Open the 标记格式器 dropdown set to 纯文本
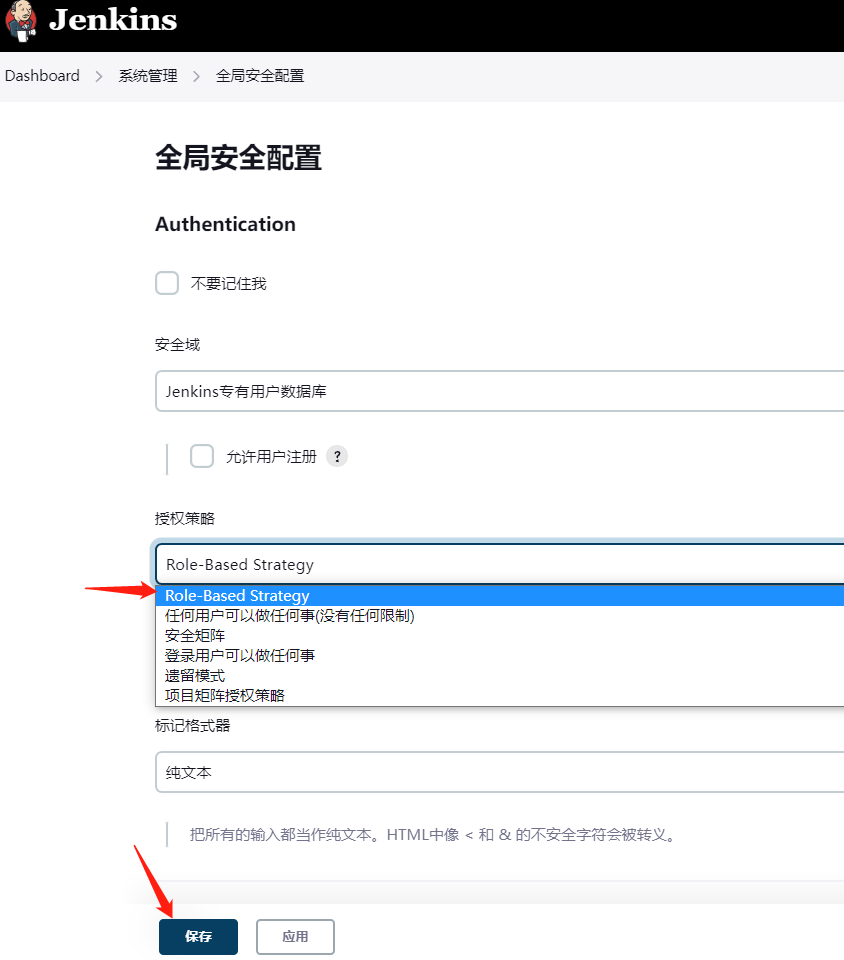This screenshot has height=960, width=844. coord(500,772)
